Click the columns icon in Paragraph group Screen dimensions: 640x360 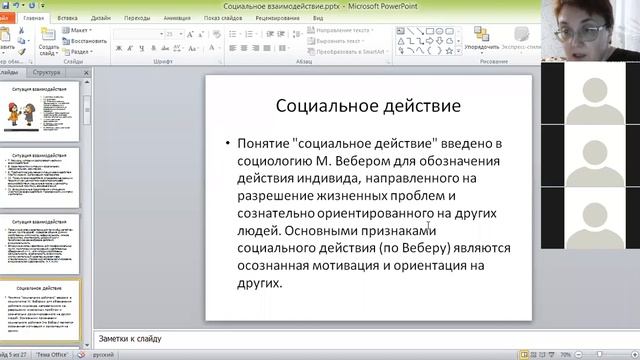point(283,48)
